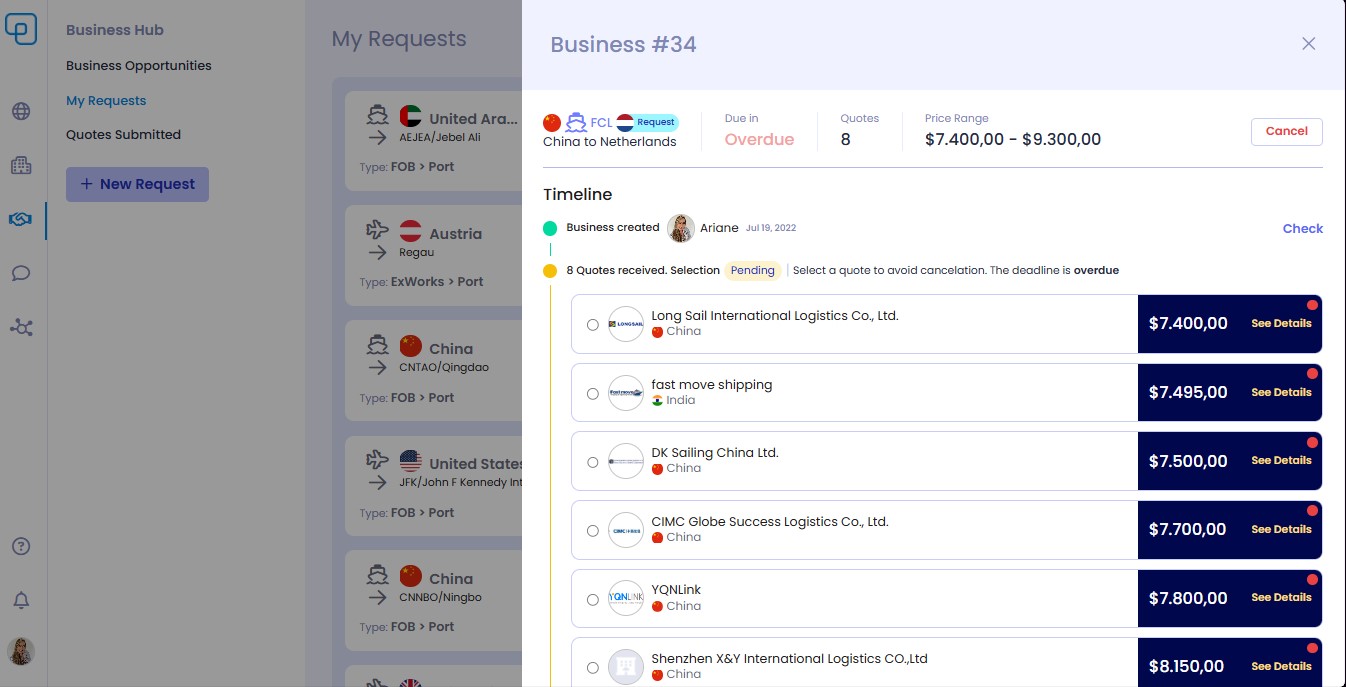The width and height of the screenshot is (1346, 687).
Task: Open the chat bubble messages icon
Action: click(x=21, y=273)
